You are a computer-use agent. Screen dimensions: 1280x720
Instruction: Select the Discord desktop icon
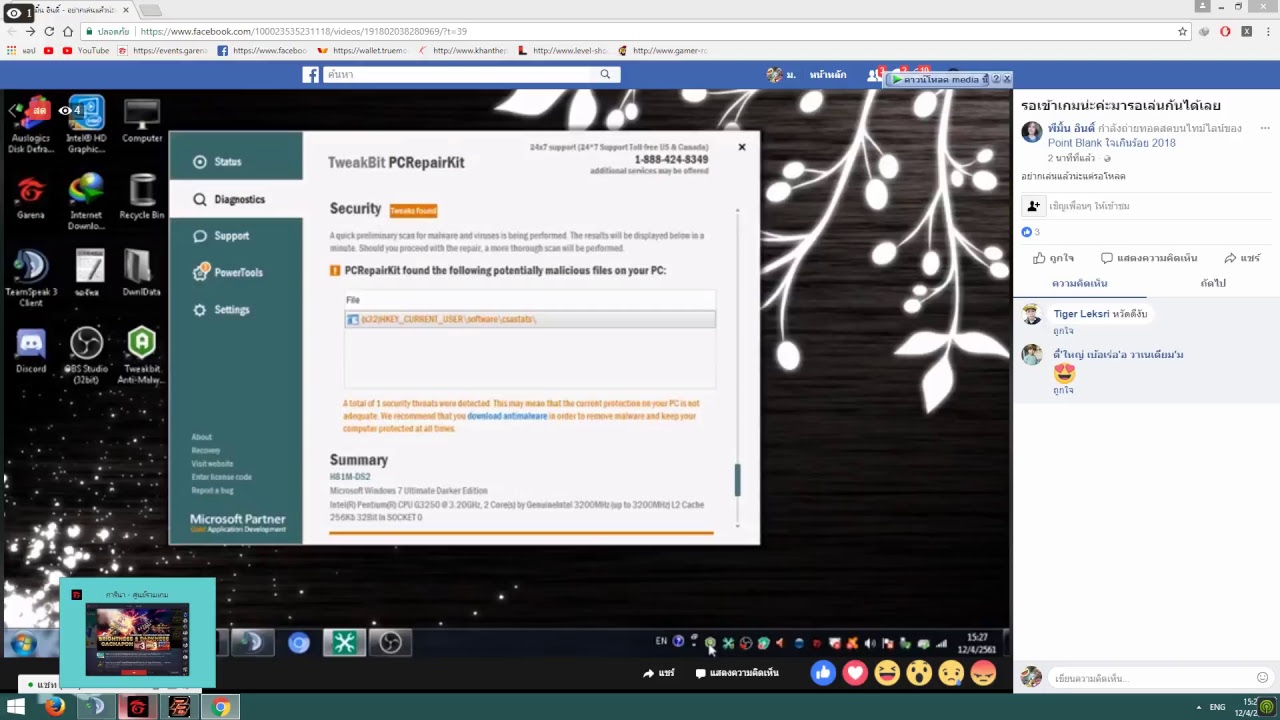[31, 350]
